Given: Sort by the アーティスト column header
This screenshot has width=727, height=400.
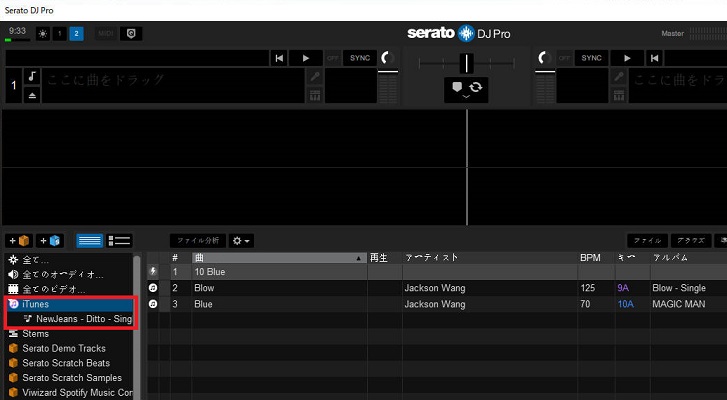Looking at the screenshot, I should (x=490, y=258).
